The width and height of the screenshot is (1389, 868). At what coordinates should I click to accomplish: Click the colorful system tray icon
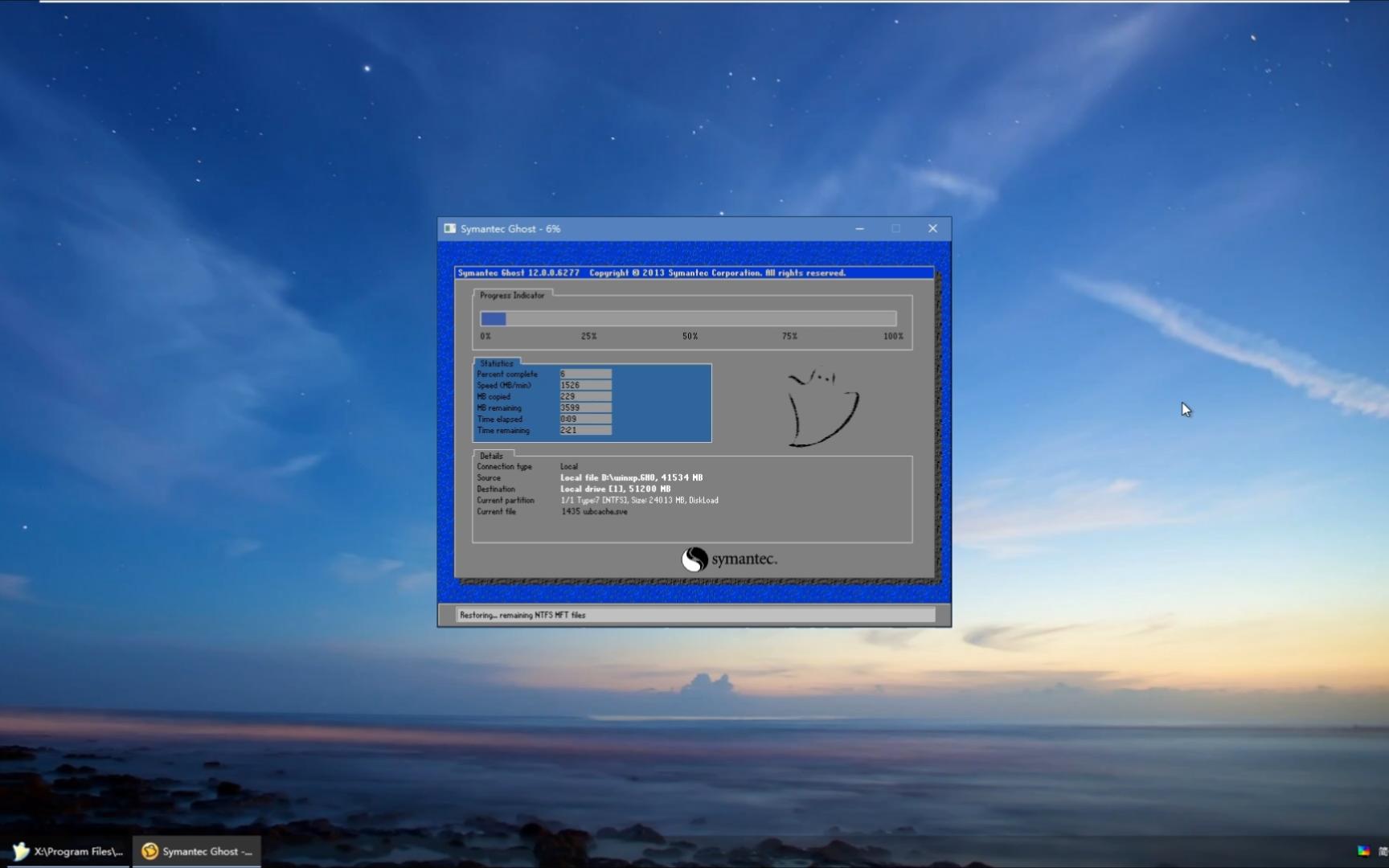click(x=1363, y=851)
